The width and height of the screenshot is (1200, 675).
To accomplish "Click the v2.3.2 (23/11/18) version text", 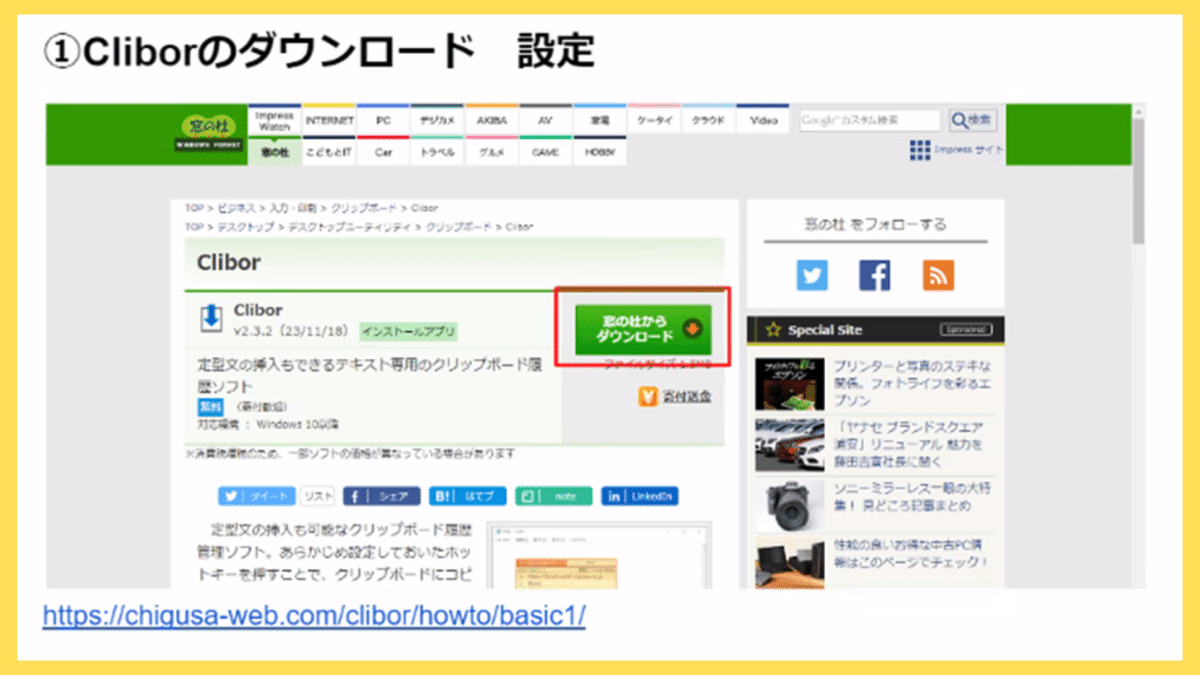I will (x=292, y=331).
